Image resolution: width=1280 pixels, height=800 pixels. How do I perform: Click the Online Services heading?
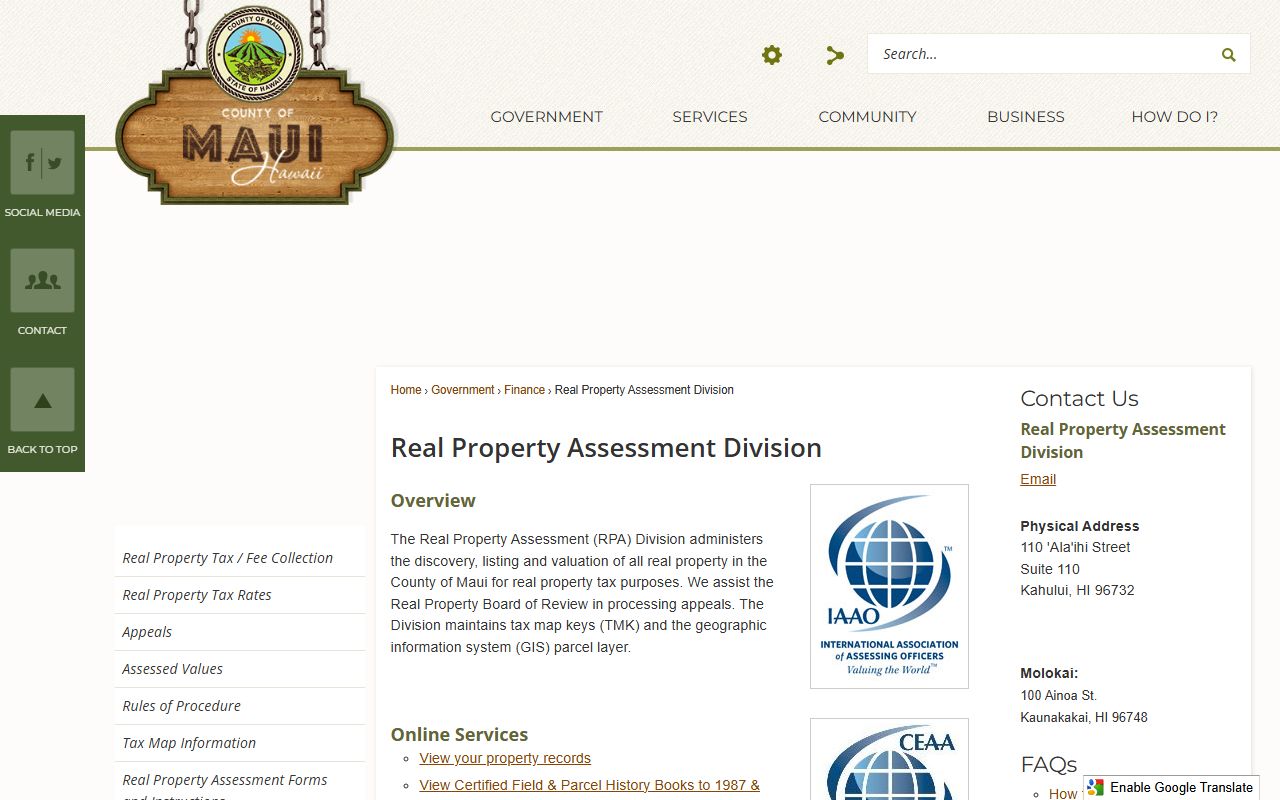pos(459,735)
